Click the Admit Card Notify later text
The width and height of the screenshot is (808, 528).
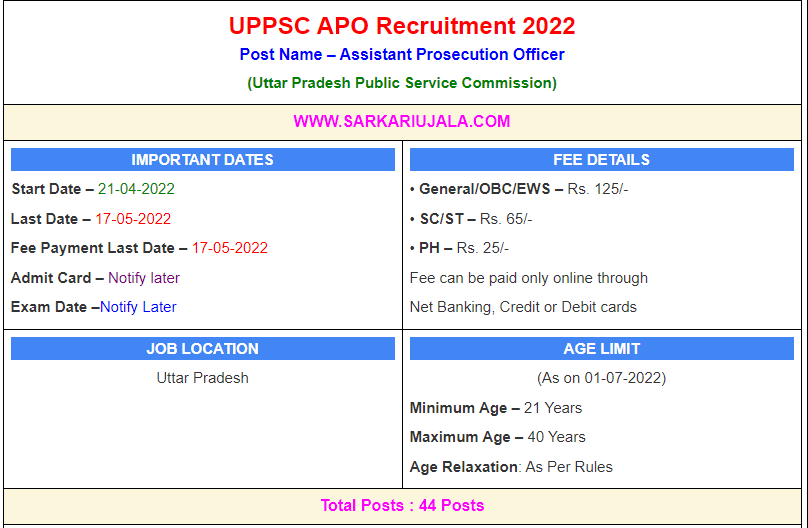click(x=144, y=278)
